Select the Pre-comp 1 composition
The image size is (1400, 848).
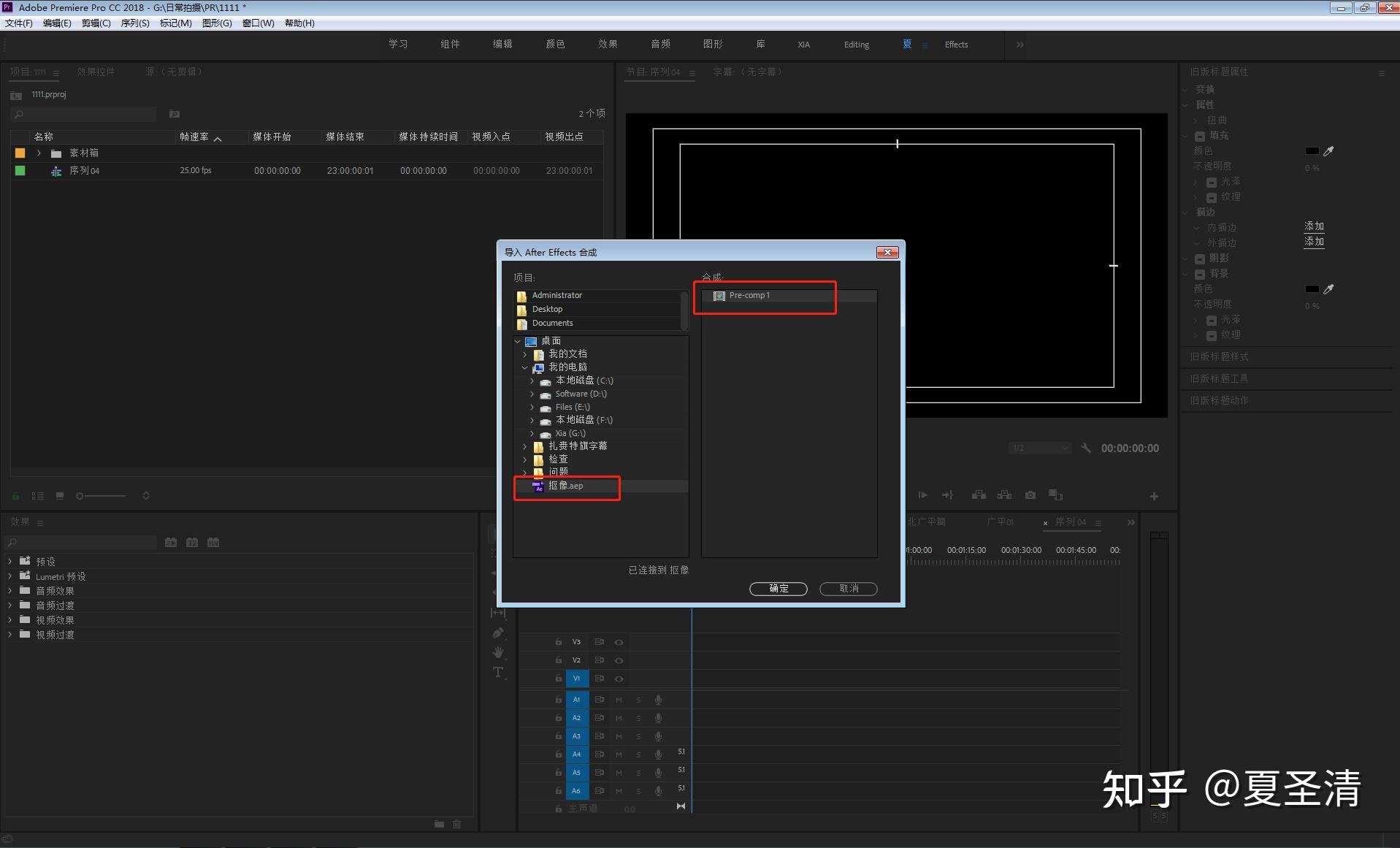(789, 296)
